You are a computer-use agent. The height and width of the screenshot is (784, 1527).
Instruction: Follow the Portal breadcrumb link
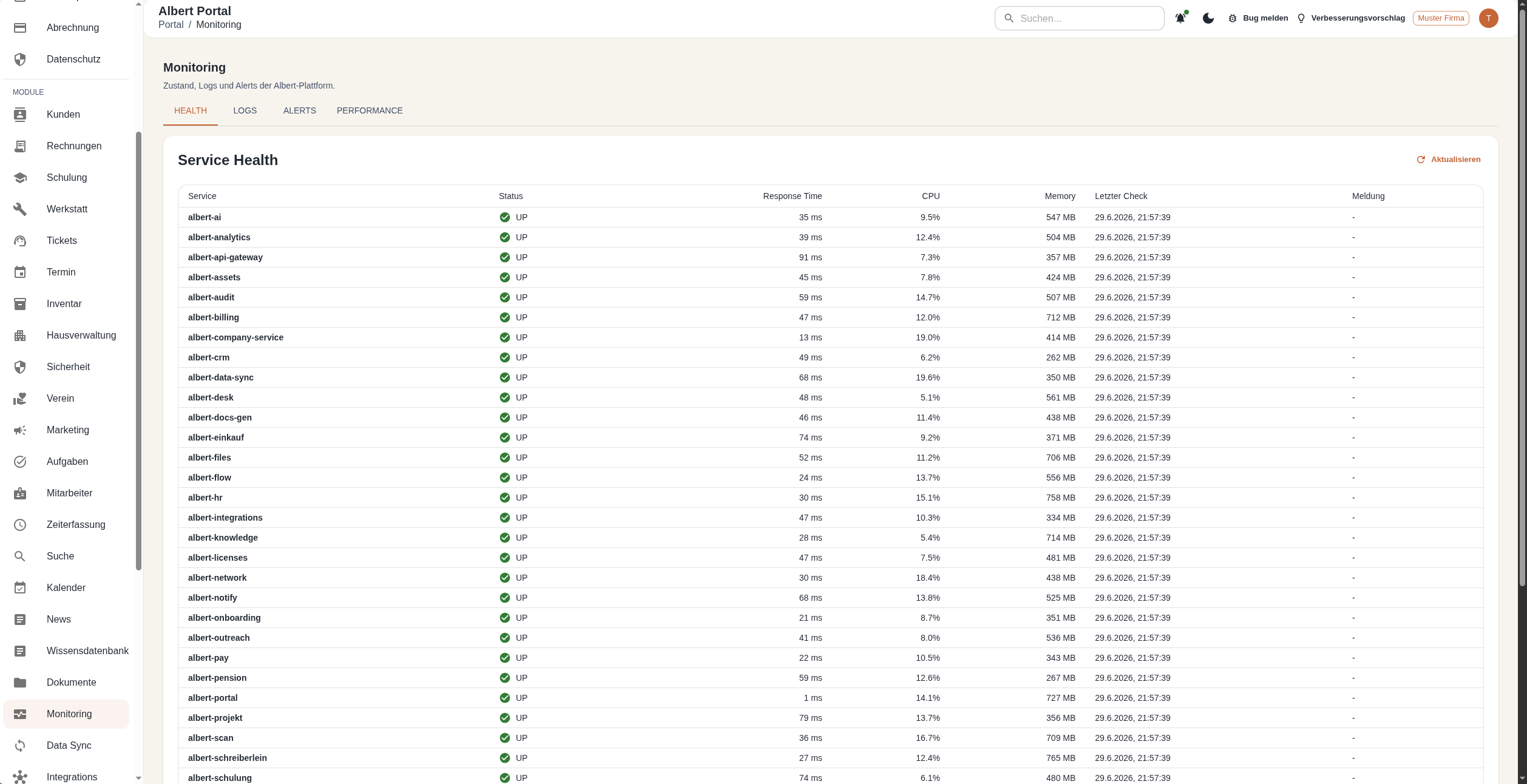(x=171, y=25)
